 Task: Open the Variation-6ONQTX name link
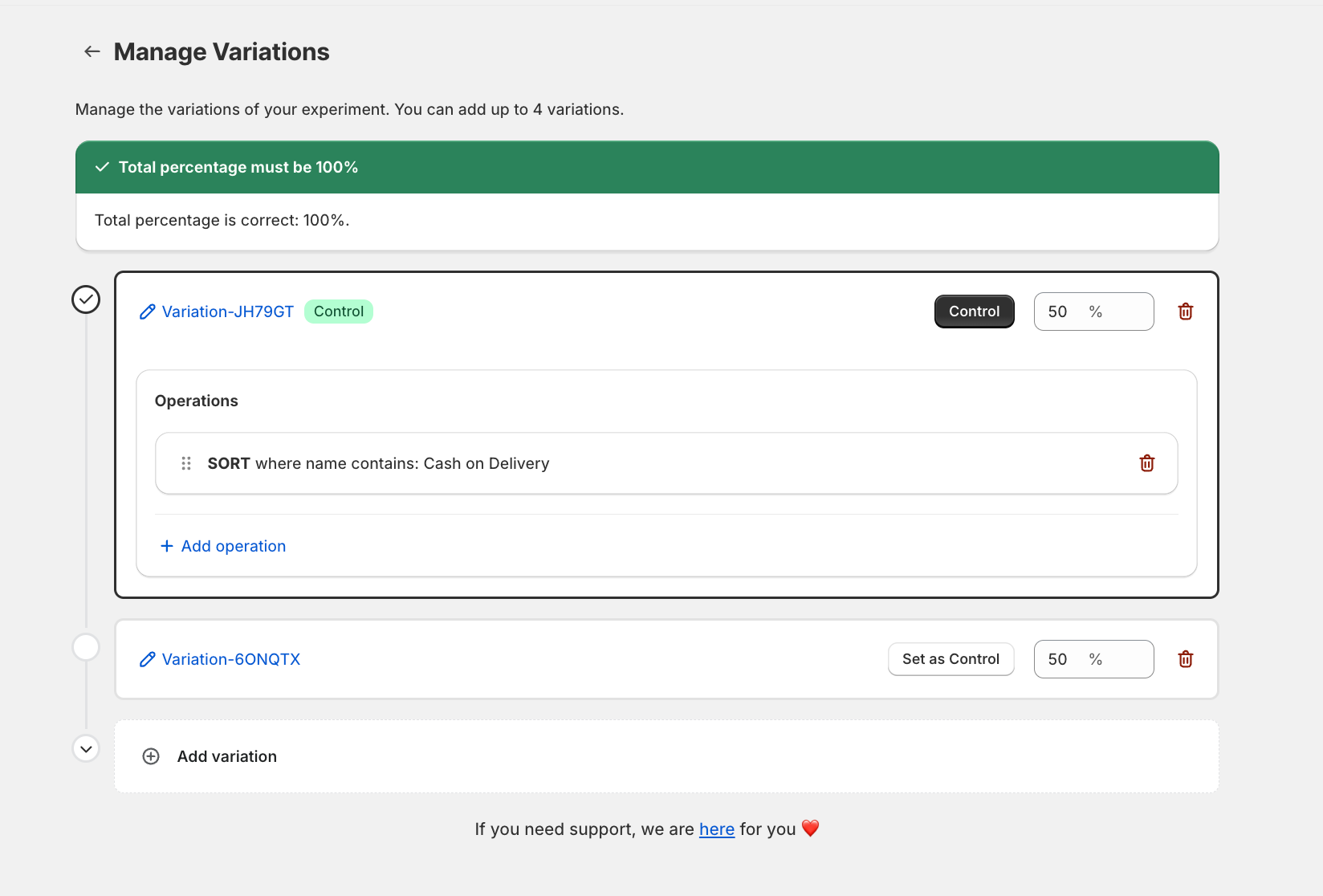point(231,659)
